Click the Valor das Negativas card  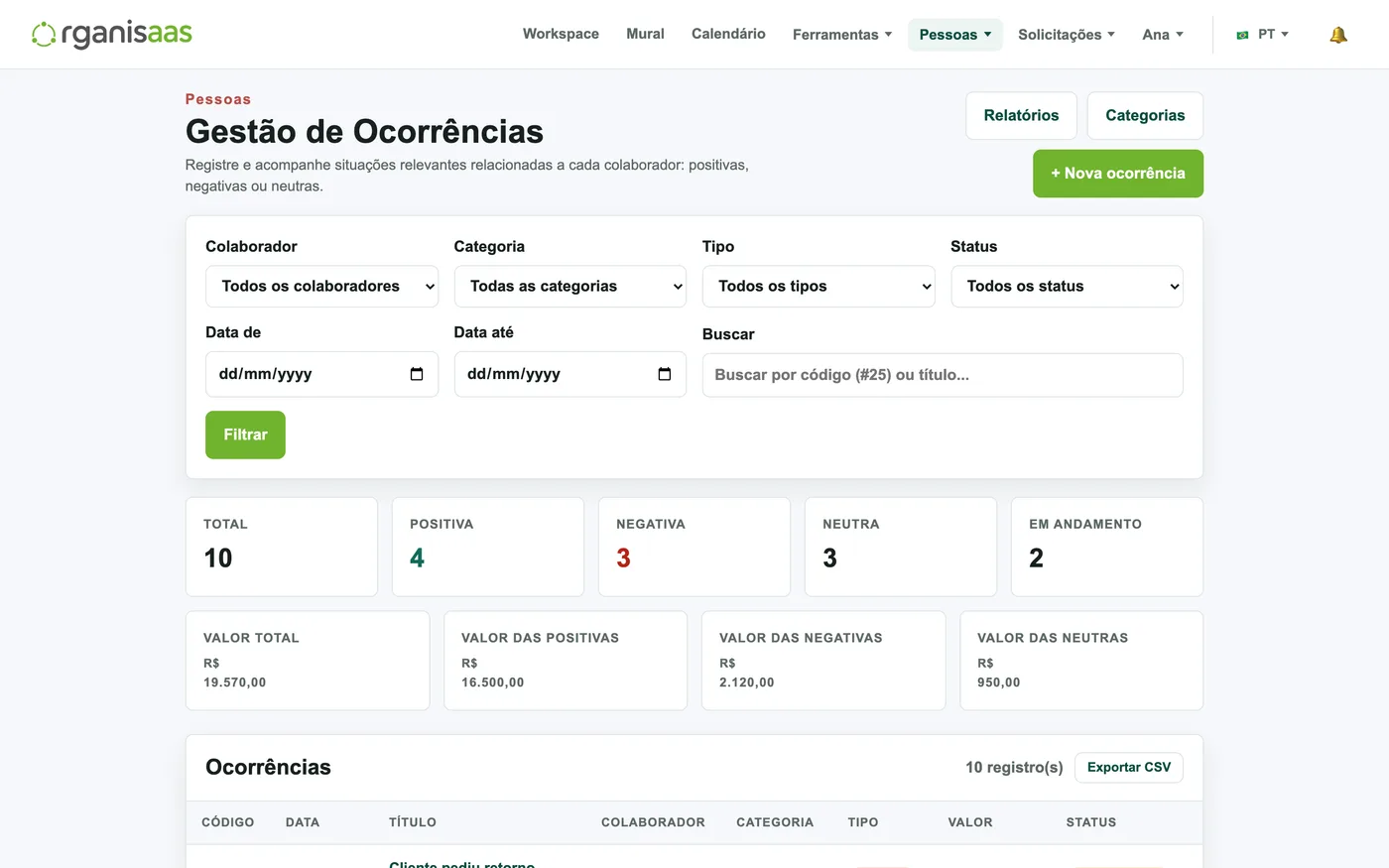click(823, 661)
